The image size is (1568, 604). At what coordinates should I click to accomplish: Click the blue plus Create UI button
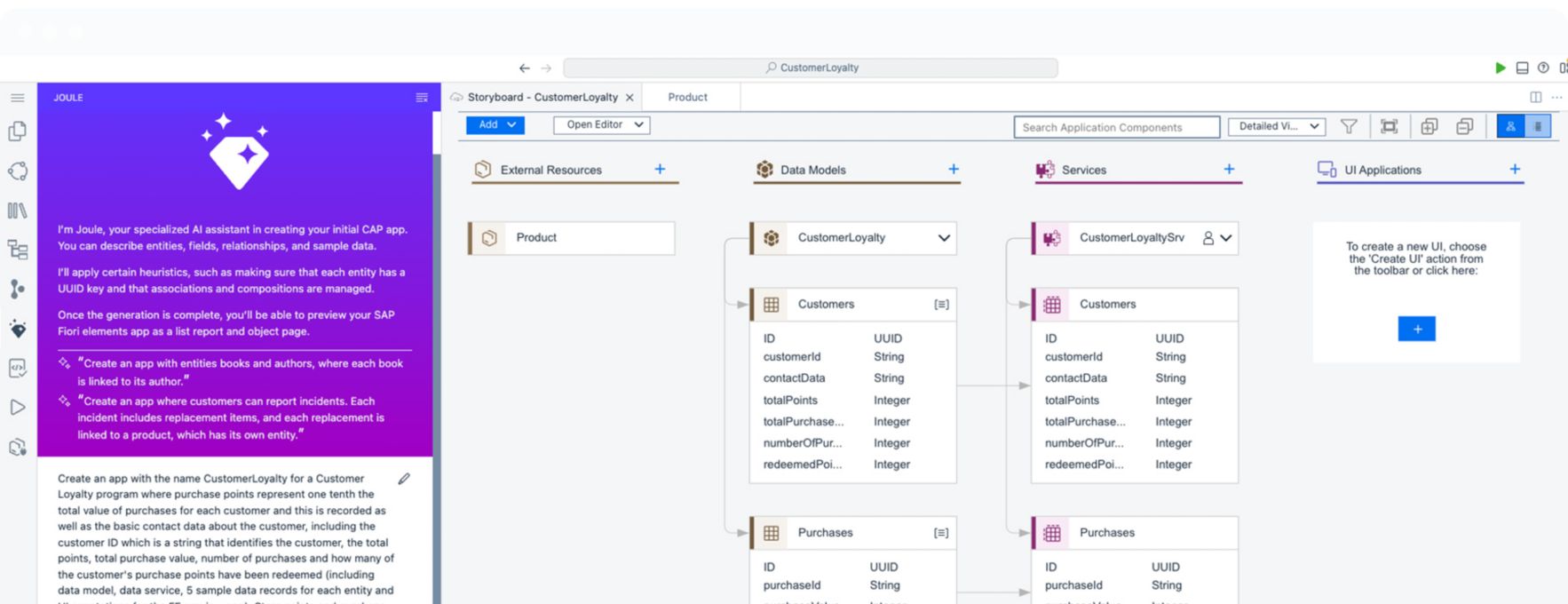1416,330
